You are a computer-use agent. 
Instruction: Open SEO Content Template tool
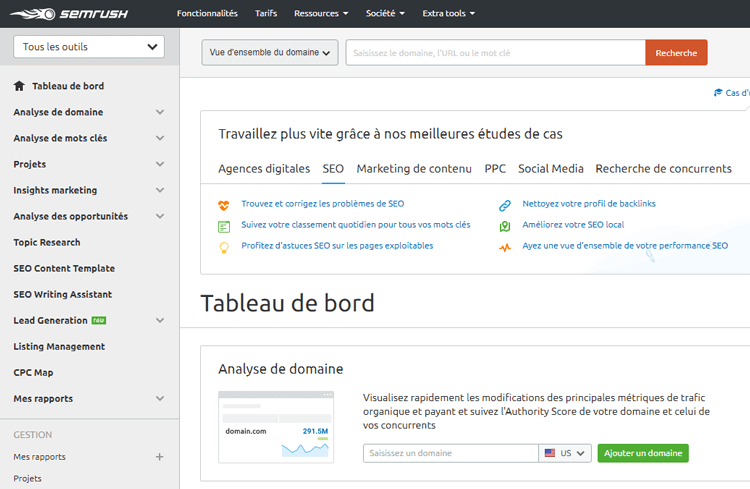64,268
